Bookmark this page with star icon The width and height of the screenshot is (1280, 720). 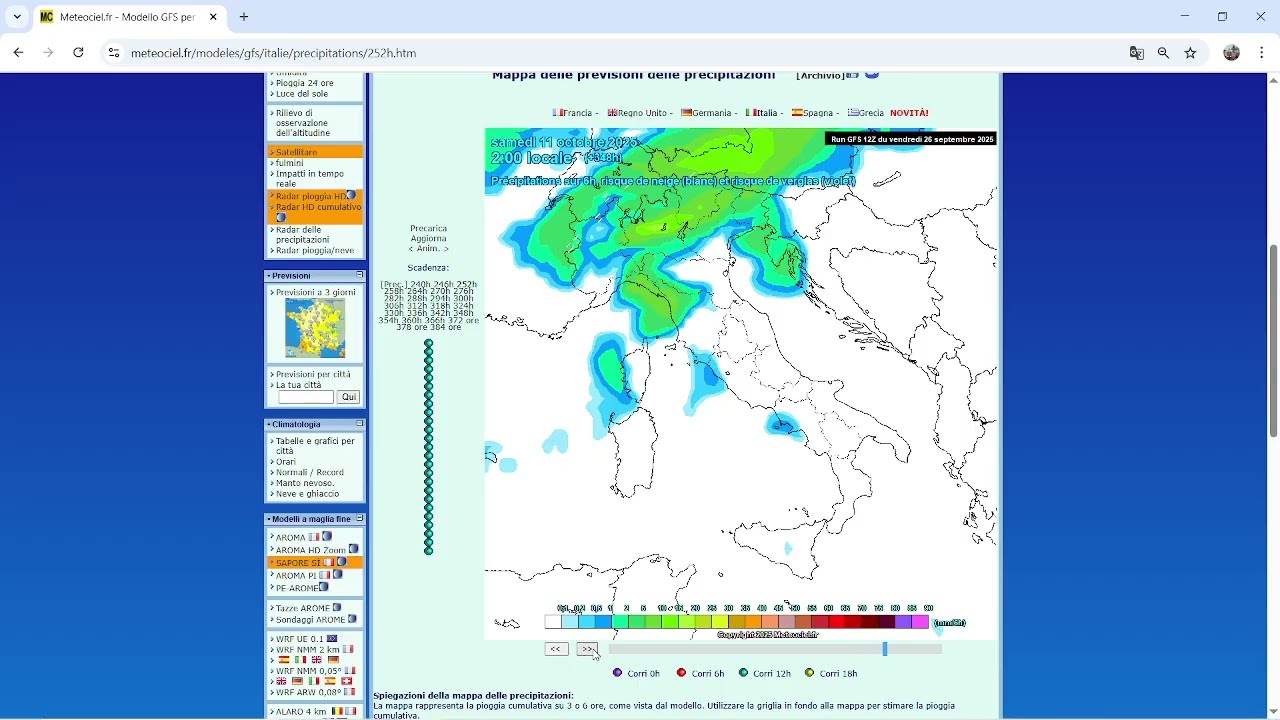point(1190,53)
